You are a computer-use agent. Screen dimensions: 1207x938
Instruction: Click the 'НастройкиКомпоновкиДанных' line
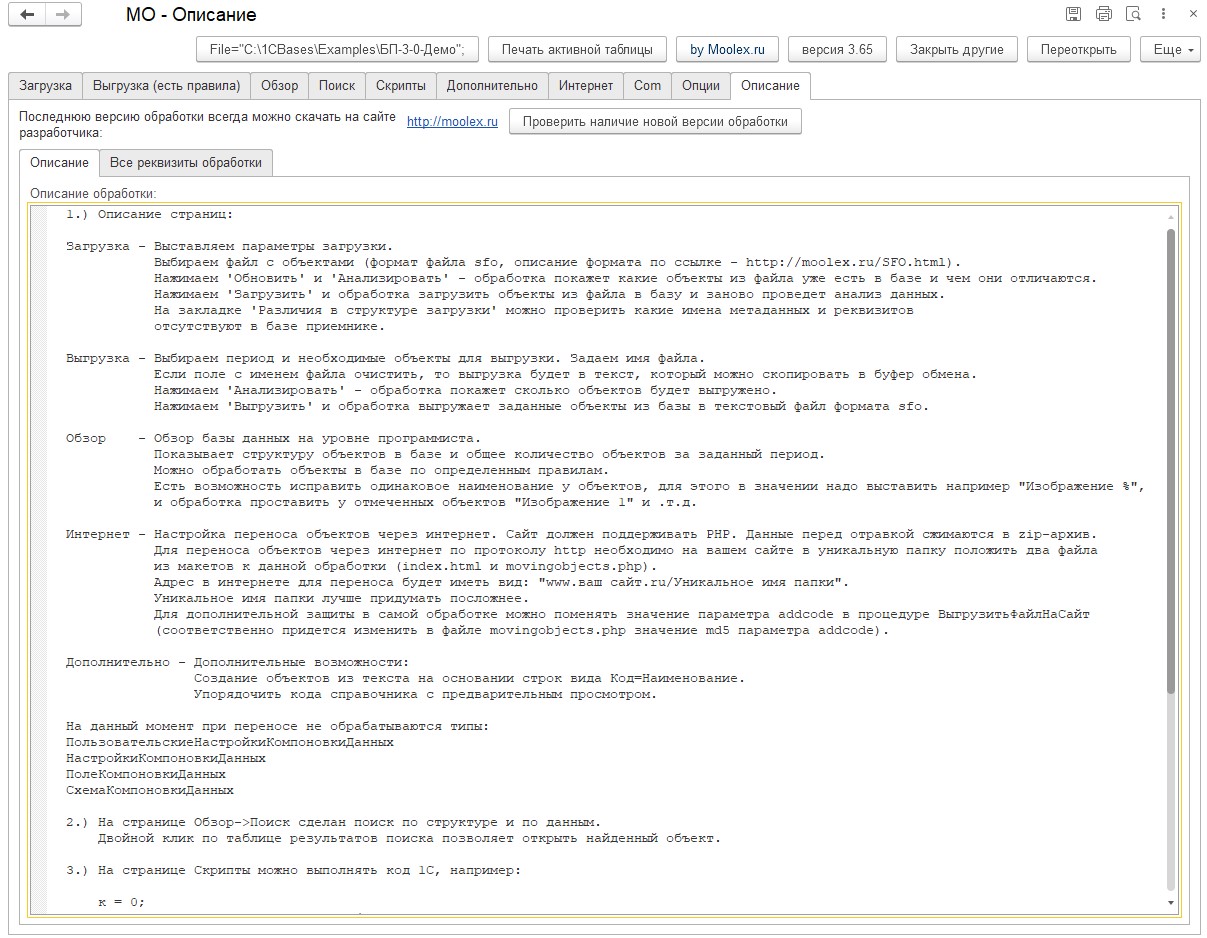[x=166, y=758]
